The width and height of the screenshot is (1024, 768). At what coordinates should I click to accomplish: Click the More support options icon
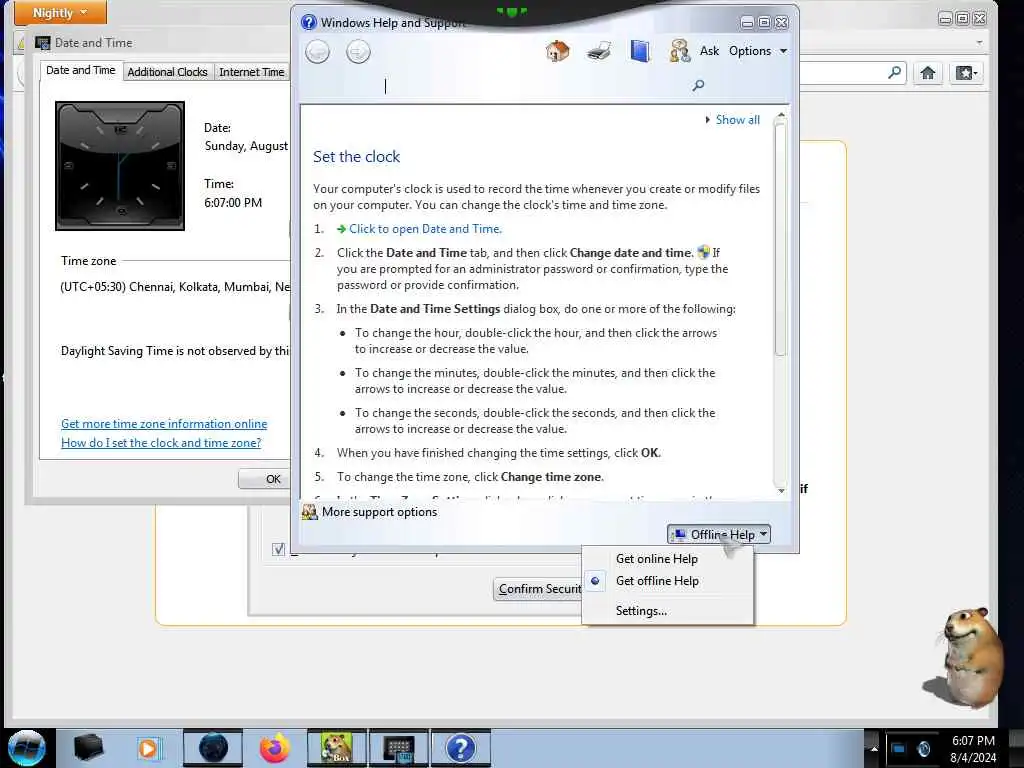pos(310,512)
